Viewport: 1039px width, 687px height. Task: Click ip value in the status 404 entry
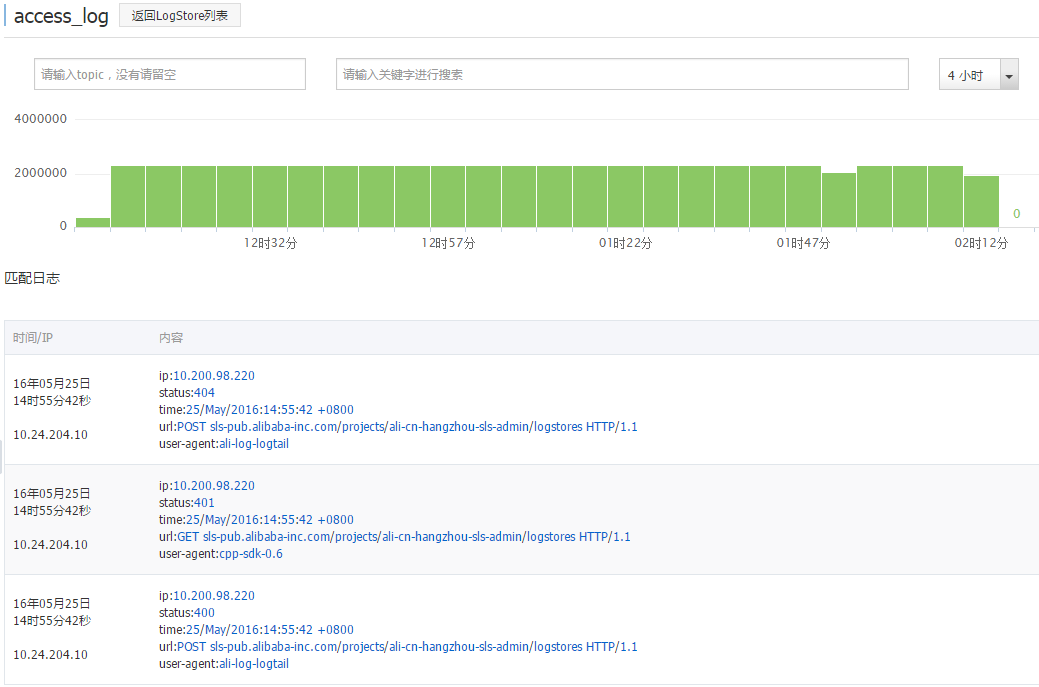click(214, 376)
